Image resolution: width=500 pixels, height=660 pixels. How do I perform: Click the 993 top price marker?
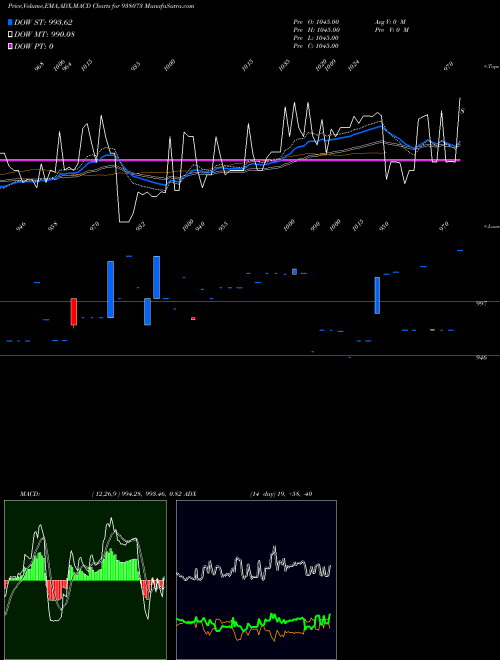coord(136,66)
